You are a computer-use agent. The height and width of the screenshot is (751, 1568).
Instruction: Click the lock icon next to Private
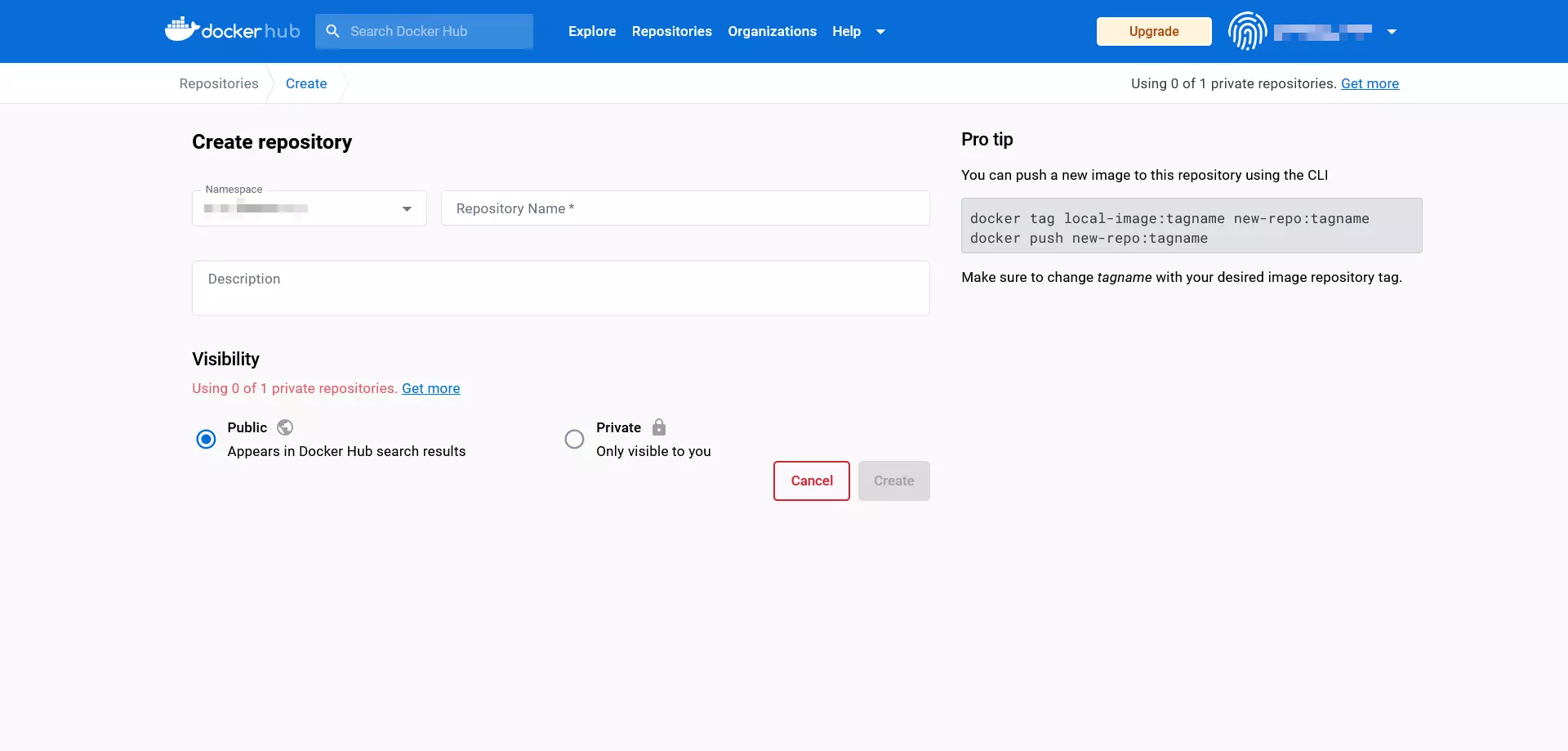click(x=658, y=427)
